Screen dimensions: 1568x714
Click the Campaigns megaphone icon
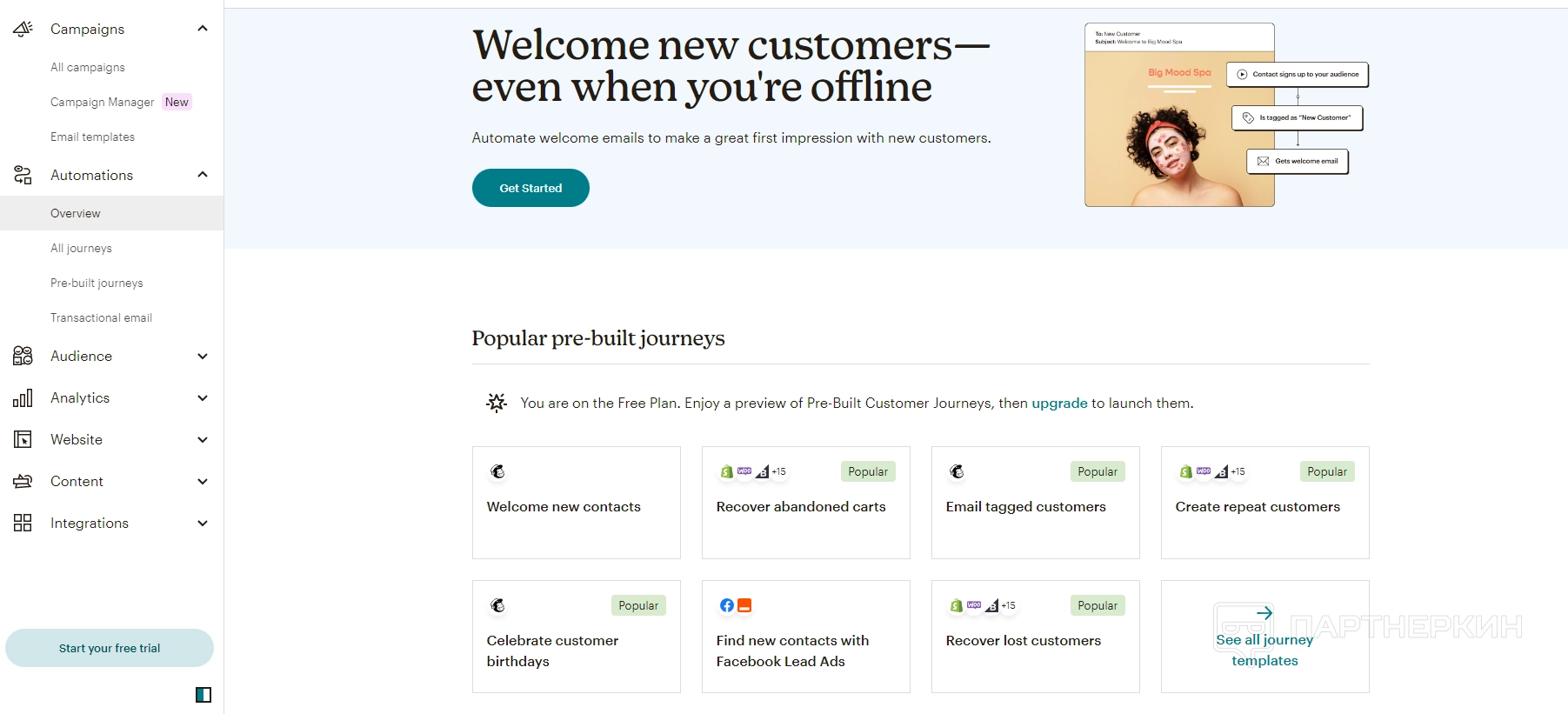pos(23,29)
